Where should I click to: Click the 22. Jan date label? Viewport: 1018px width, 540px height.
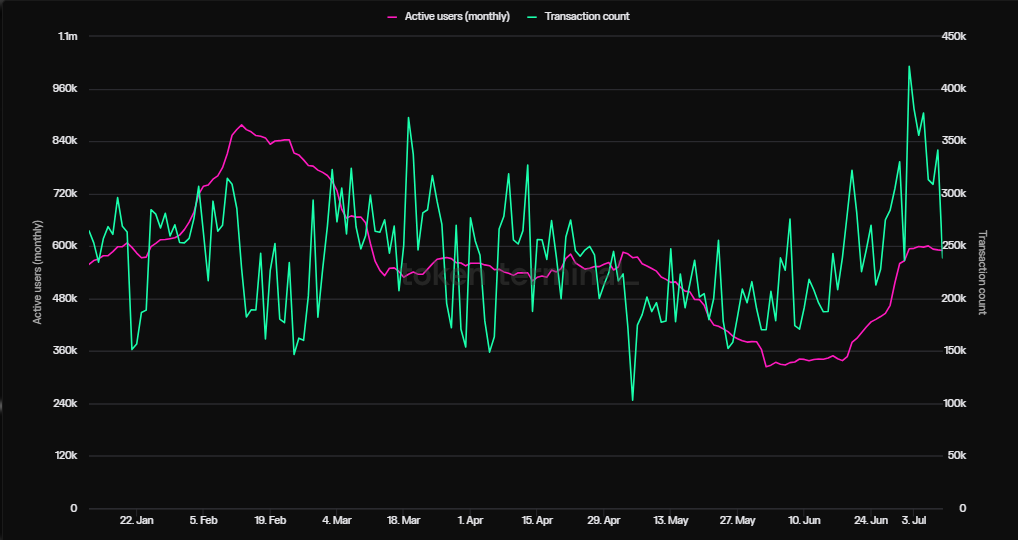137,521
